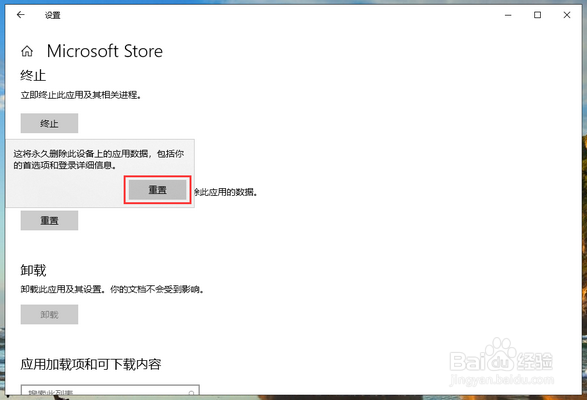Go back using the arrow icon
Screen dimensions: 587x400
(21, 15)
